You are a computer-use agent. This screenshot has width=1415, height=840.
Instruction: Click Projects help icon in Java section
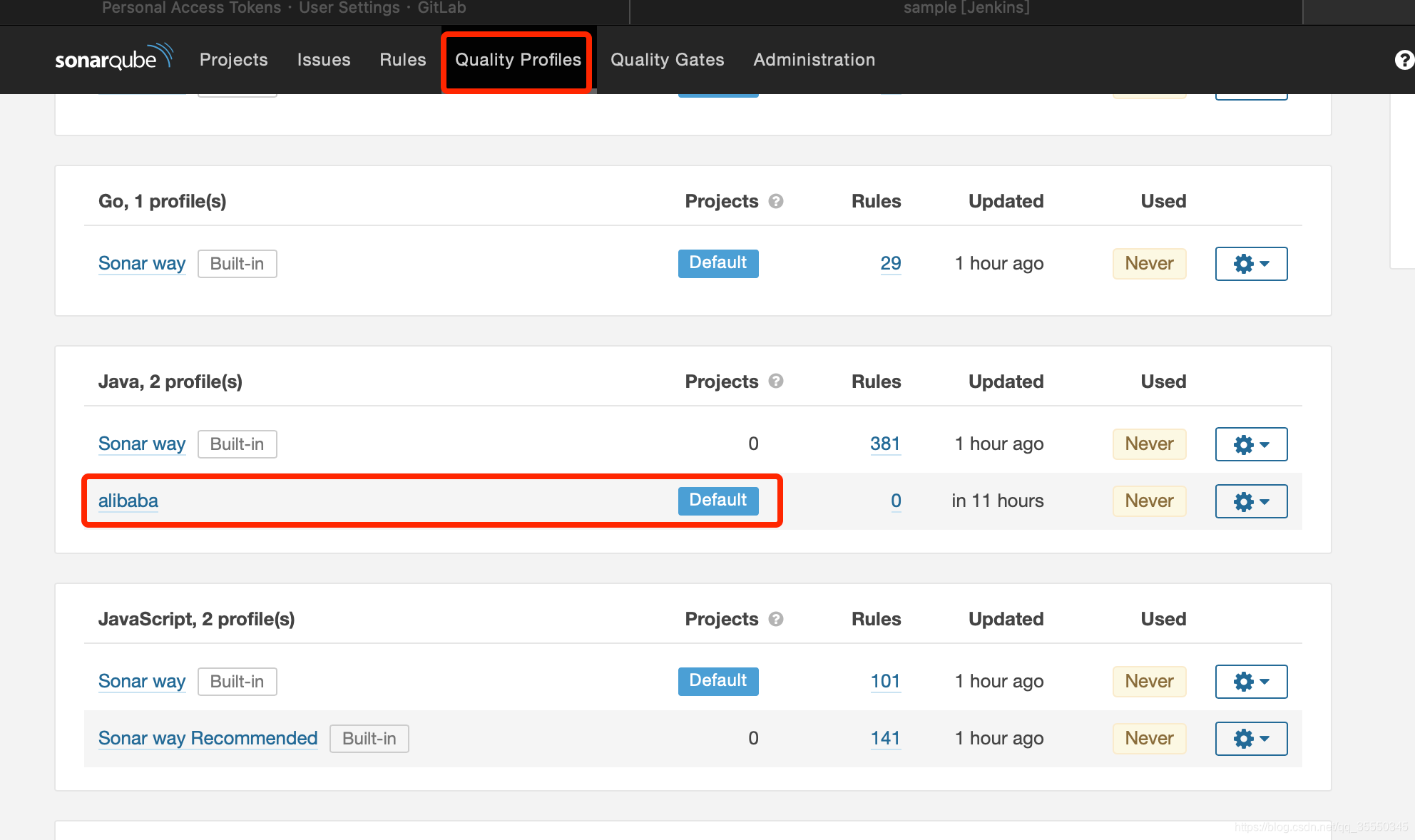tap(776, 382)
